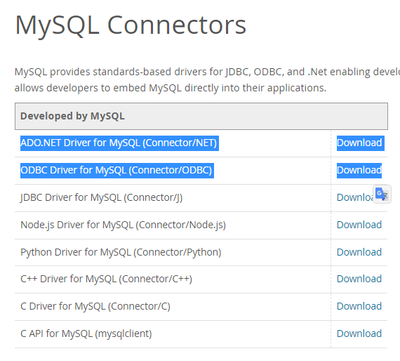Open ODBC Driver for MySQL link
This screenshot has height=361, width=400.
point(116,170)
